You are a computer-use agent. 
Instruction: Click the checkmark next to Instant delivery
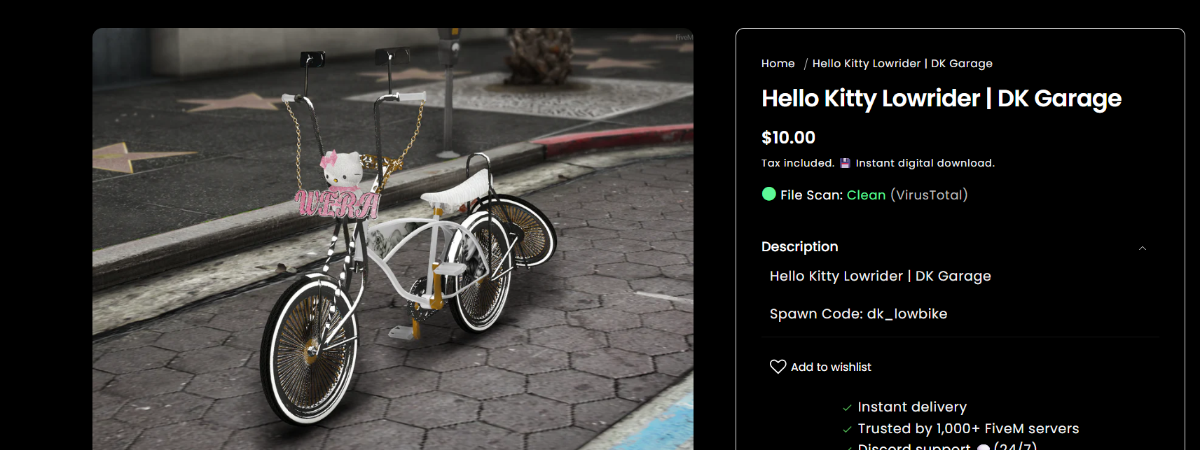pos(847,408)
